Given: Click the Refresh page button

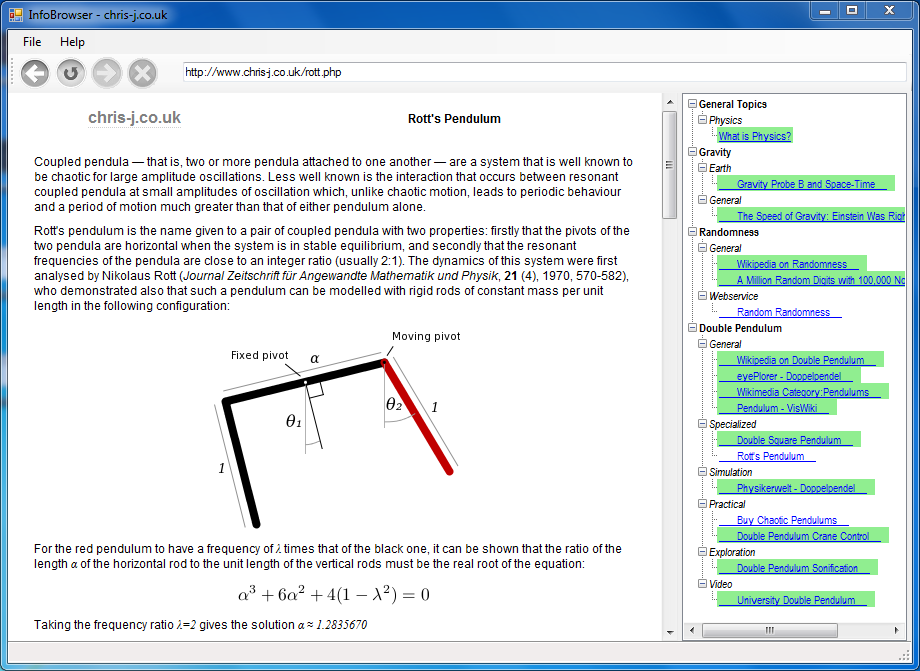Looking at the screenshot, I should pyautogui.click(x=71, y=73).
